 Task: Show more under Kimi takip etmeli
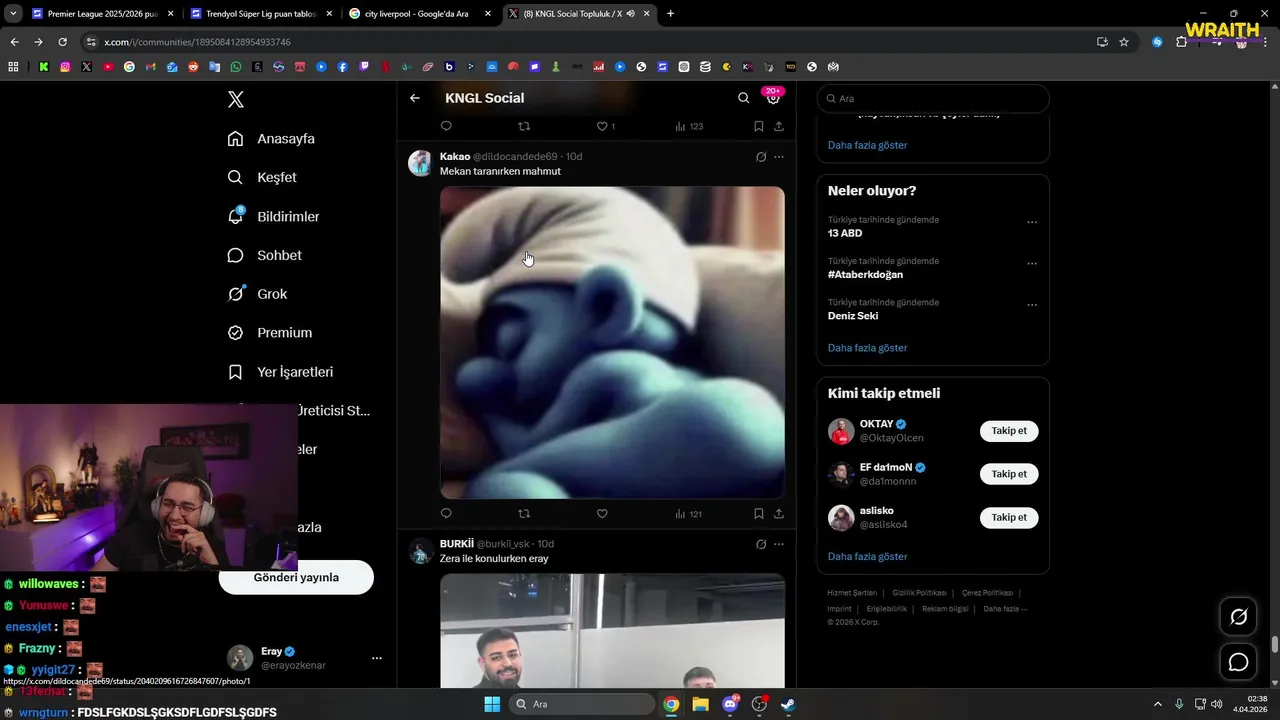[867, 556]
